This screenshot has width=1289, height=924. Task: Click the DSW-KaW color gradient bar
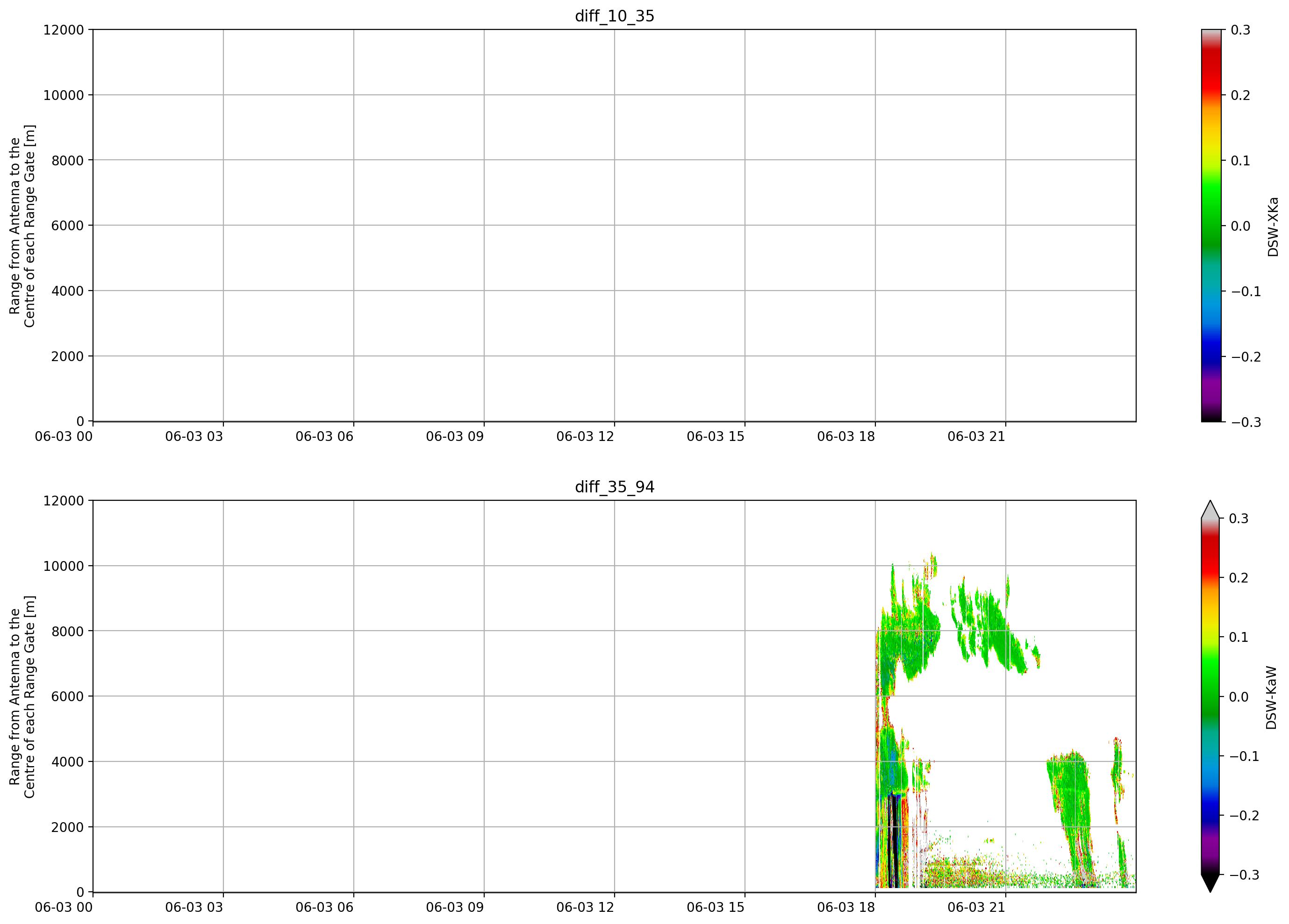tap(1210, 696)
